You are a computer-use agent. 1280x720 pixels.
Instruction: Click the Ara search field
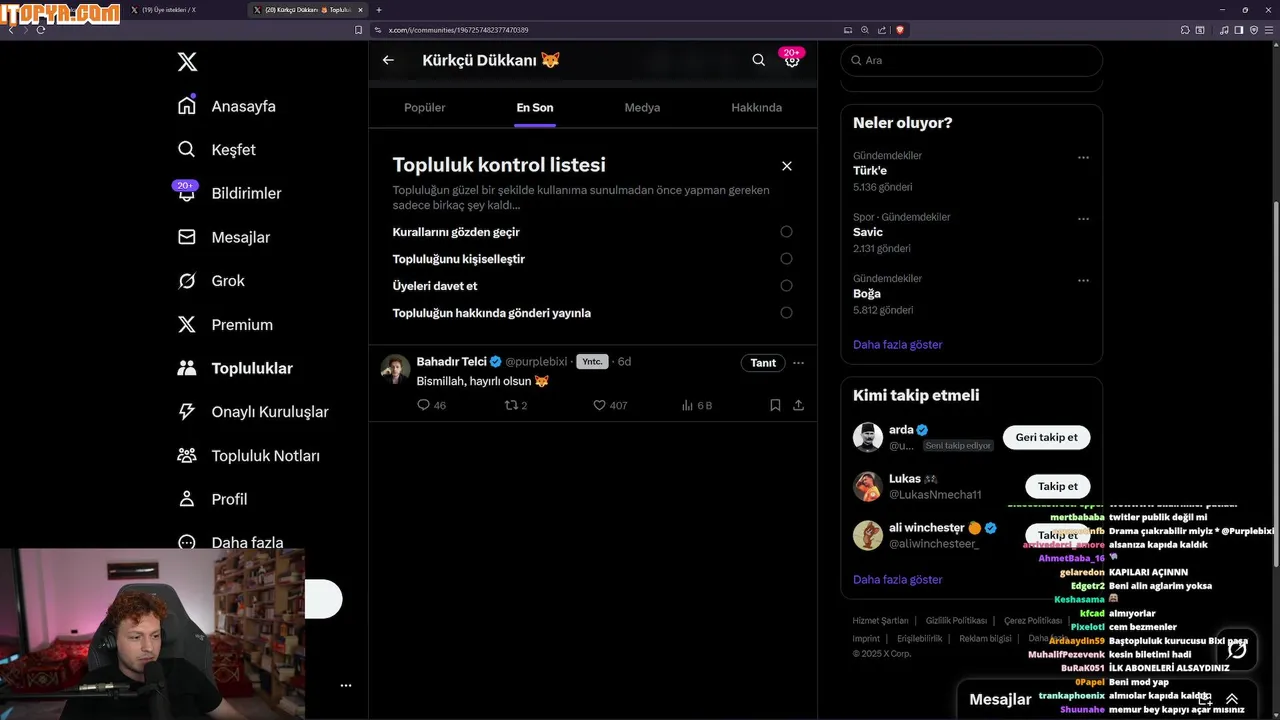pos(972,60)
